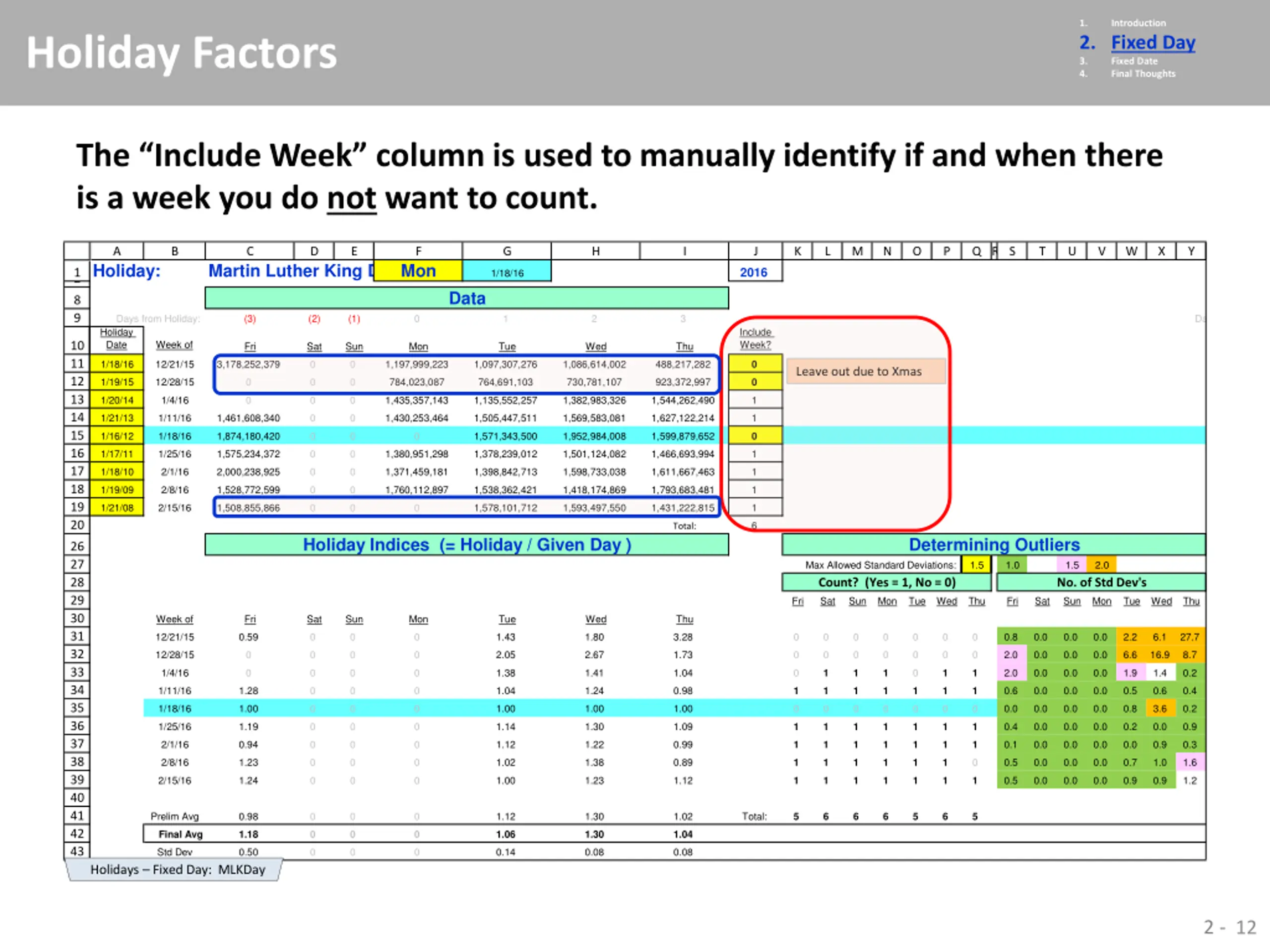The height and width of the screenshot is (952, 1270).
Task: Click the cyan 1/18/16 date cell
Action: pos(507,272)
